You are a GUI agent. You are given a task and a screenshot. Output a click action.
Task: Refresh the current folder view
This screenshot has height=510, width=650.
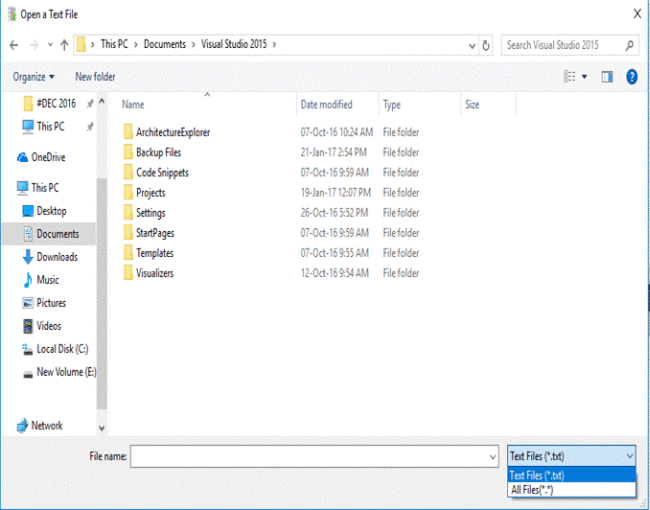tap(486, 45)
